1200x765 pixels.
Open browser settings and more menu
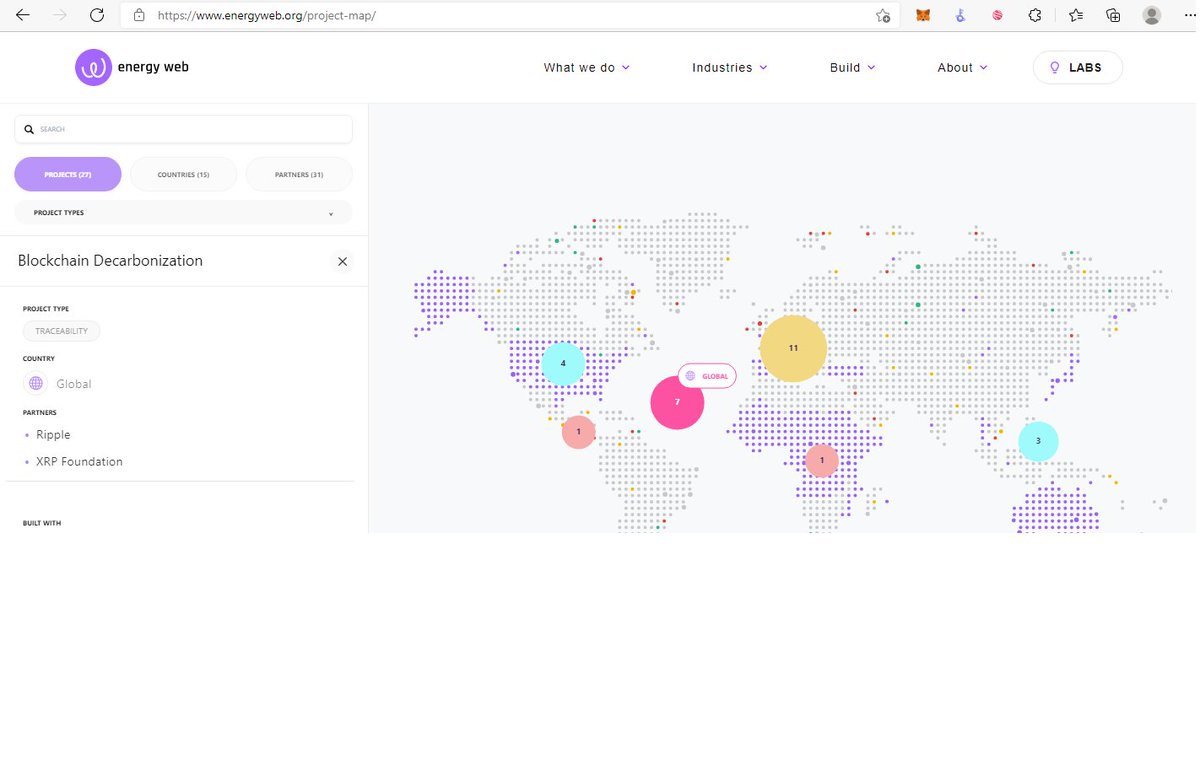(1190, 15)
